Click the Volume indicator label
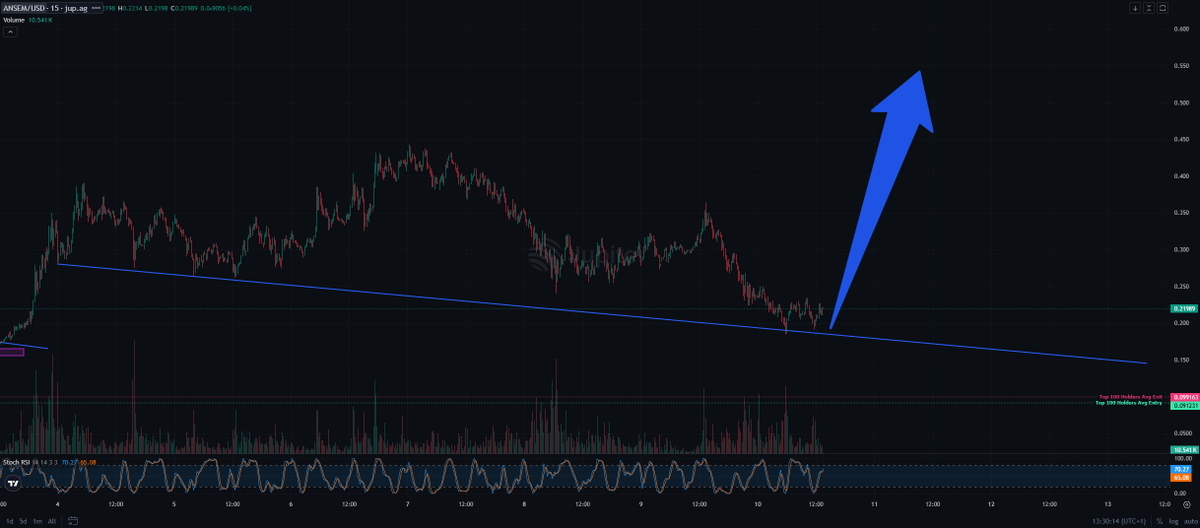The width and height of the screenshot is (1200, 528). (16, 20)
